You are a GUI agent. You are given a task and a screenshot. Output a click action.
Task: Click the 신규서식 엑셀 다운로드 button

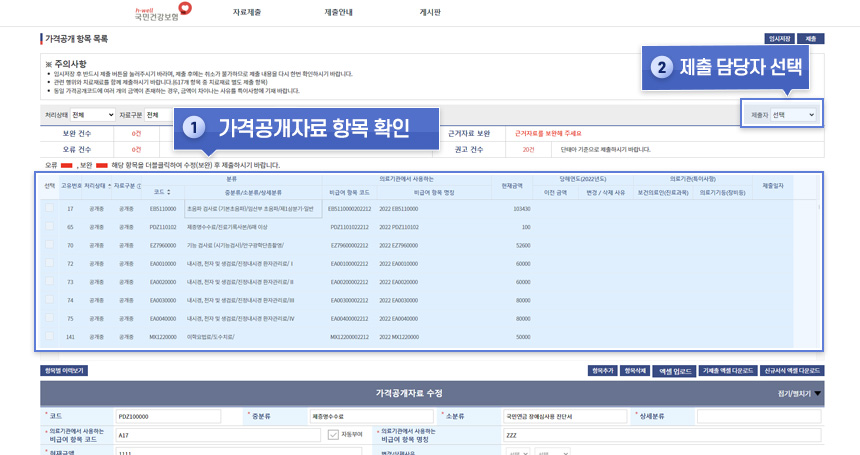point(792,371)
